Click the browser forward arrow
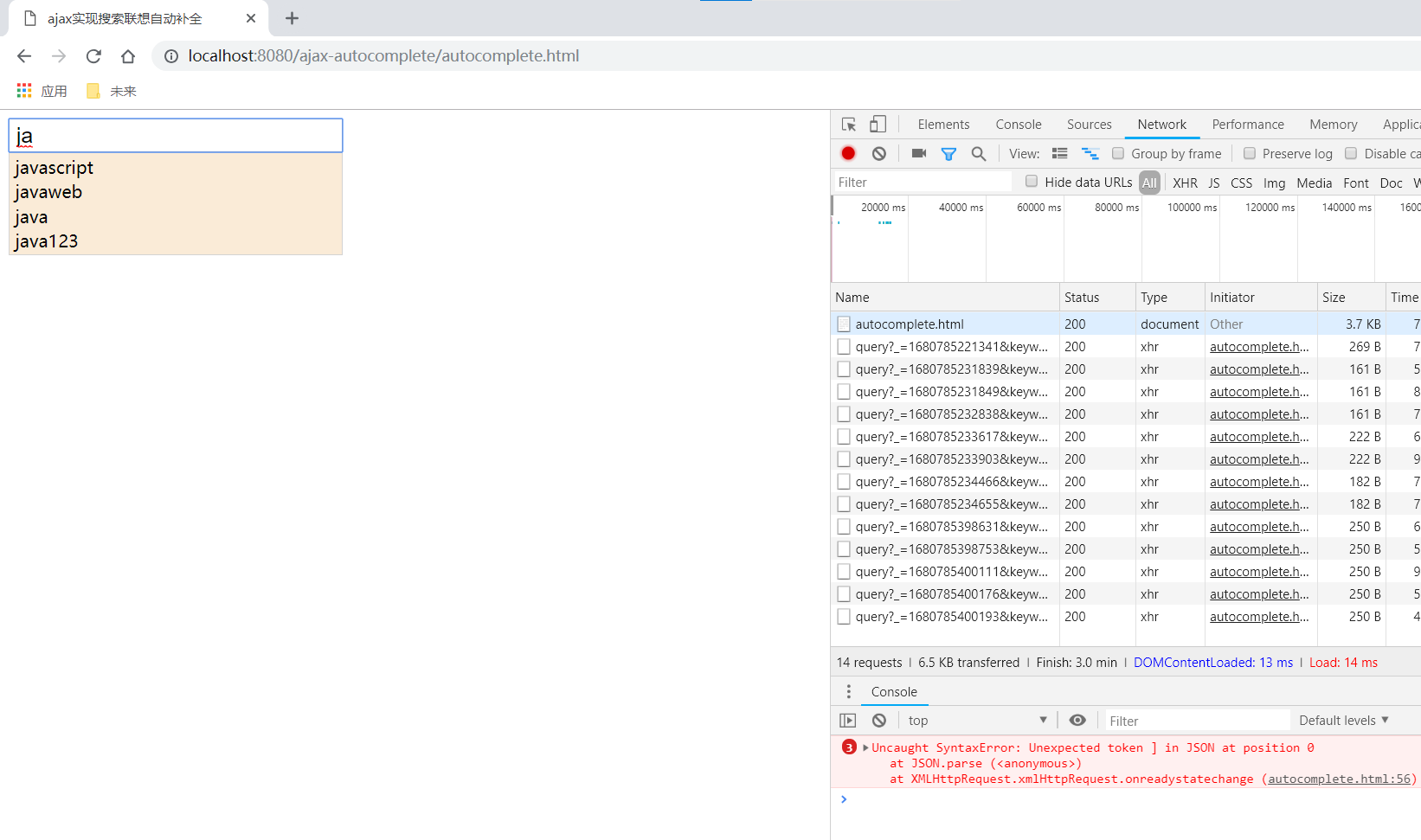The height and width of the screenshot is (840, 1421). click(59, 56)
